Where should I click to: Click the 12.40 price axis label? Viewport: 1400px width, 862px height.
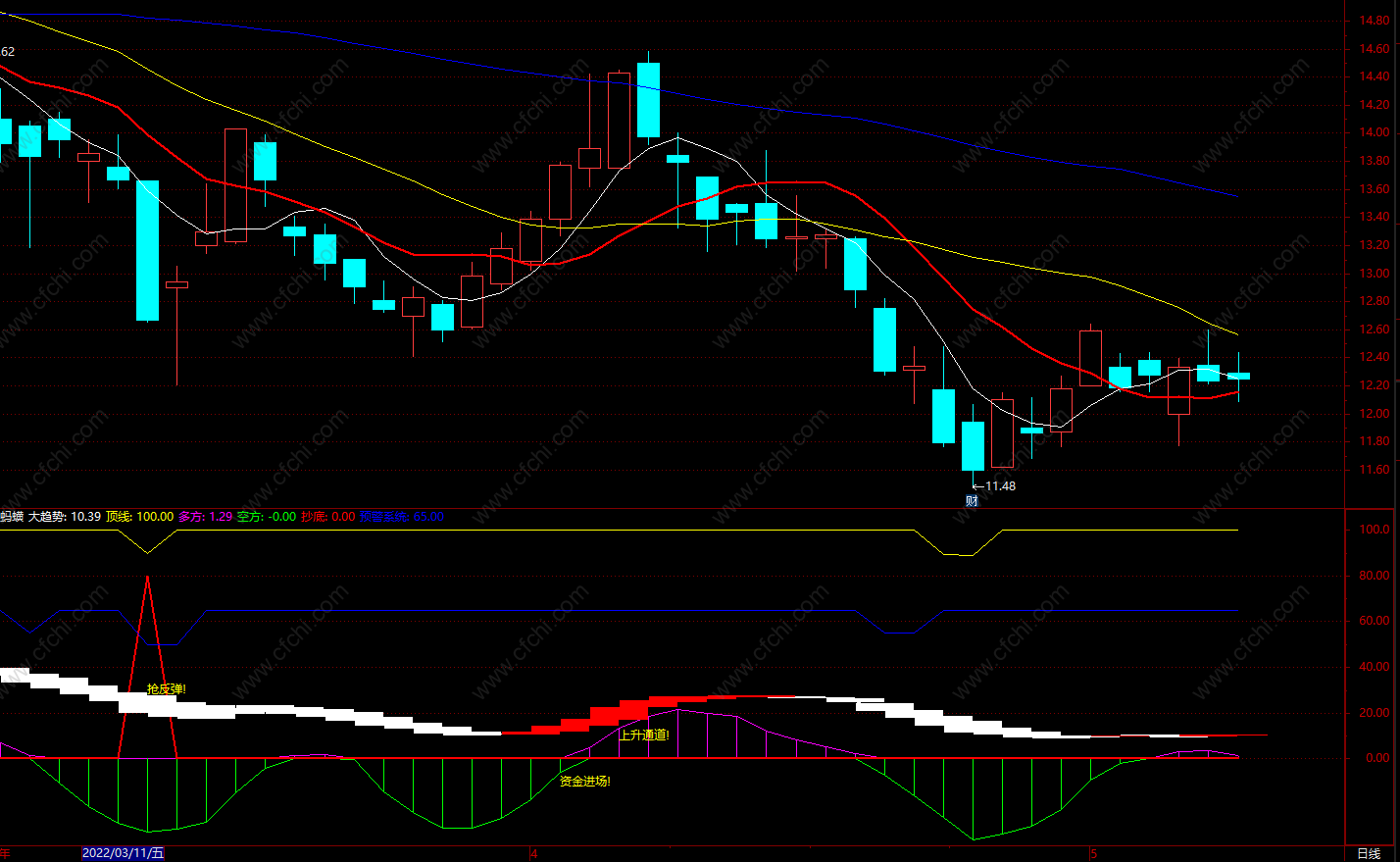[x=1375, y=357]
